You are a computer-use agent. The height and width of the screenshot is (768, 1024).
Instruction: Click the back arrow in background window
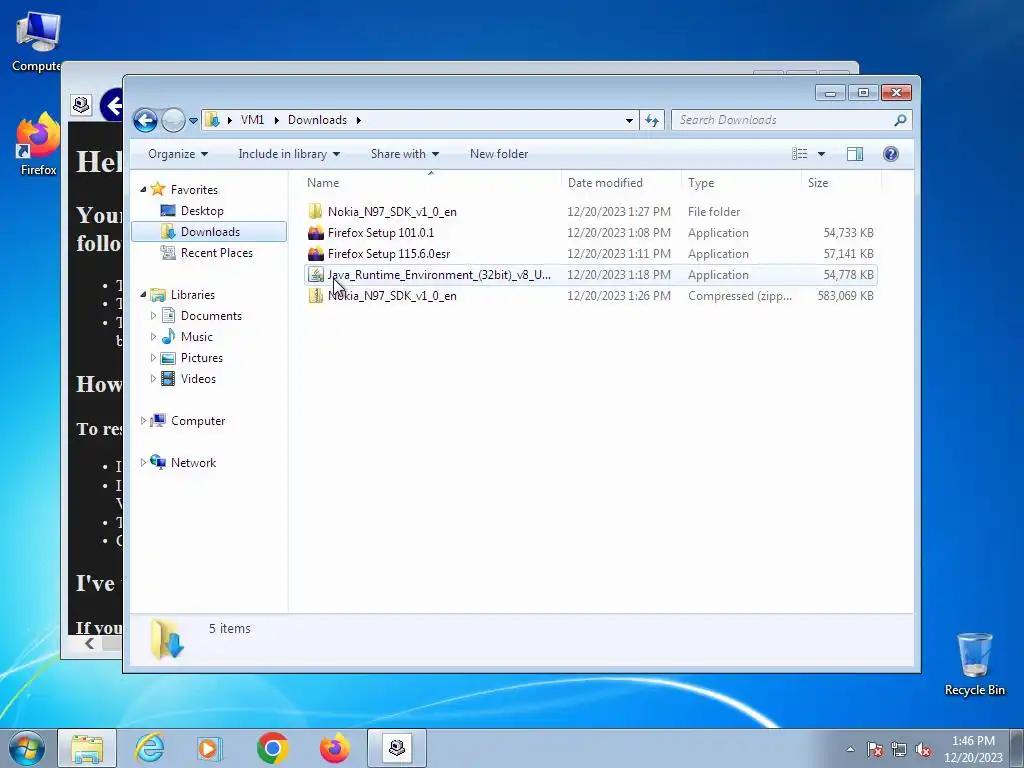click(x=112, y=105)
